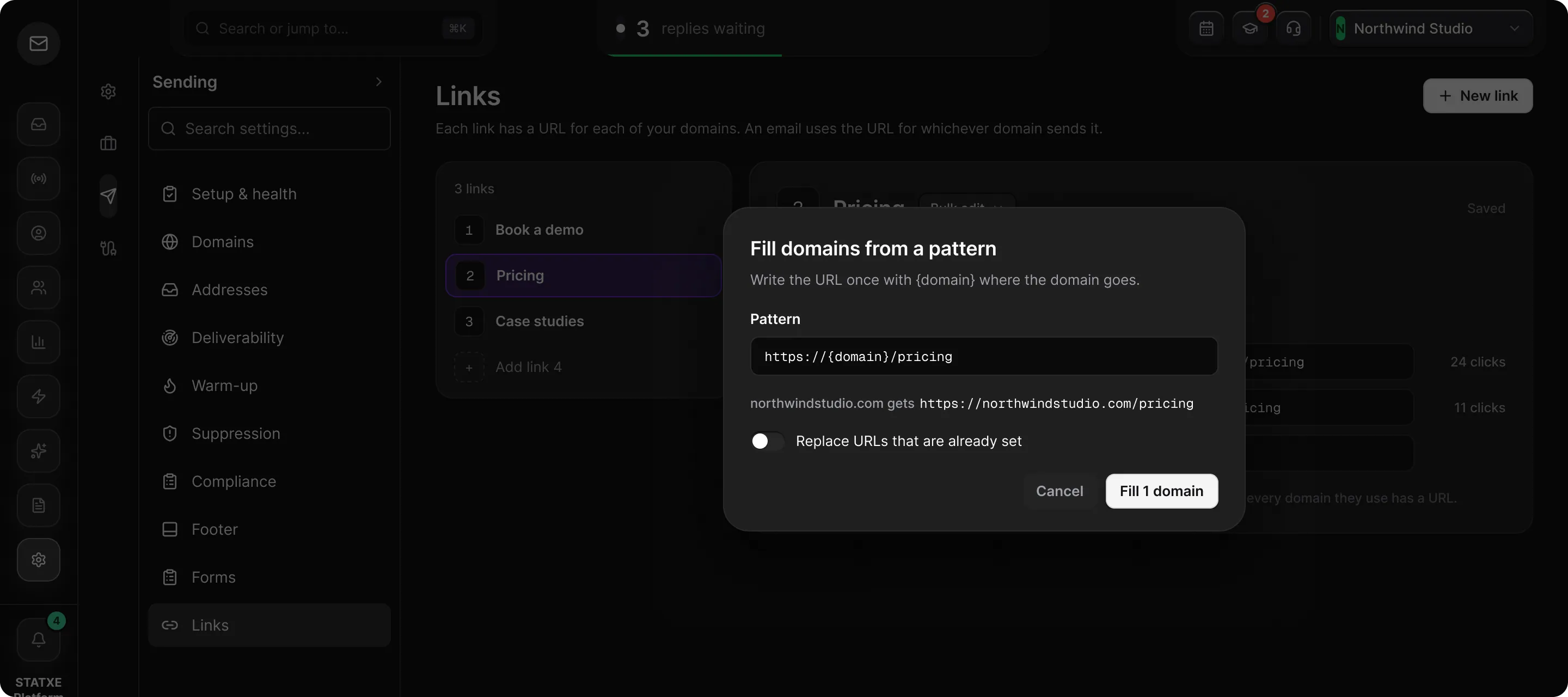Open the contacts people icon in left rail
The image size is (1568, 697).
[x=38, y=288]
